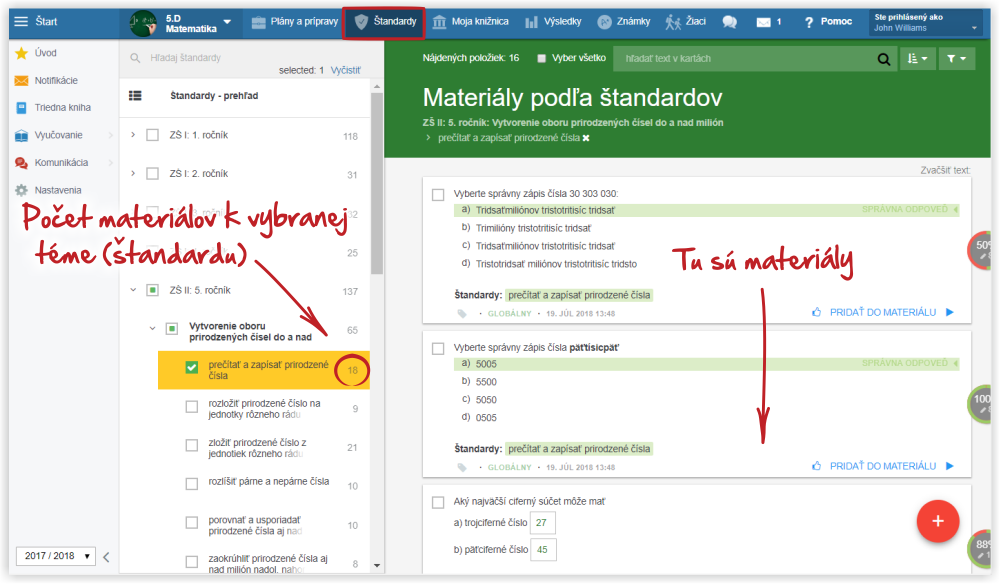
Task: Open the hamburger Štart menu icon
Action: coord(21,22)
